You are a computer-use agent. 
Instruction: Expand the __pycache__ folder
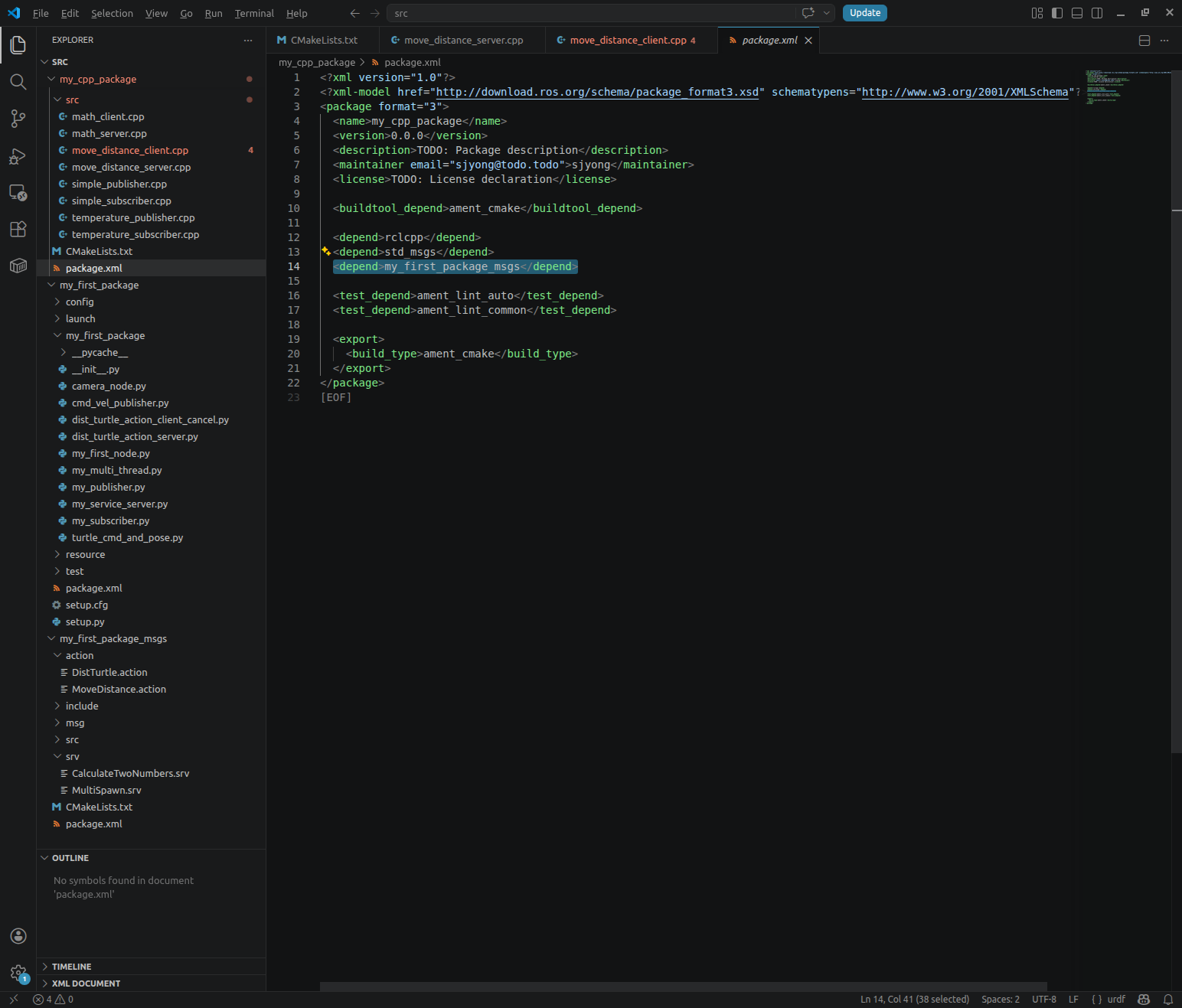coord(64,352)
